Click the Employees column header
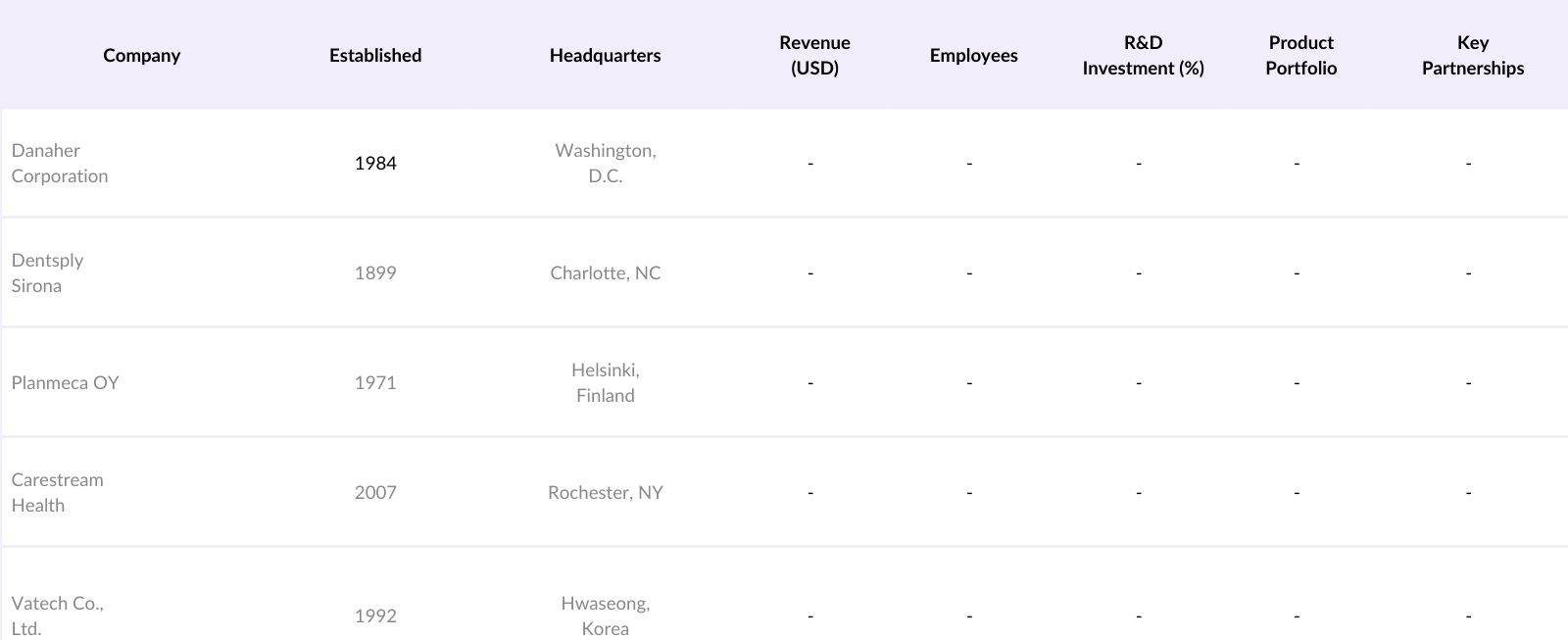Screen dimensions: 1568x640 point(973,55)
